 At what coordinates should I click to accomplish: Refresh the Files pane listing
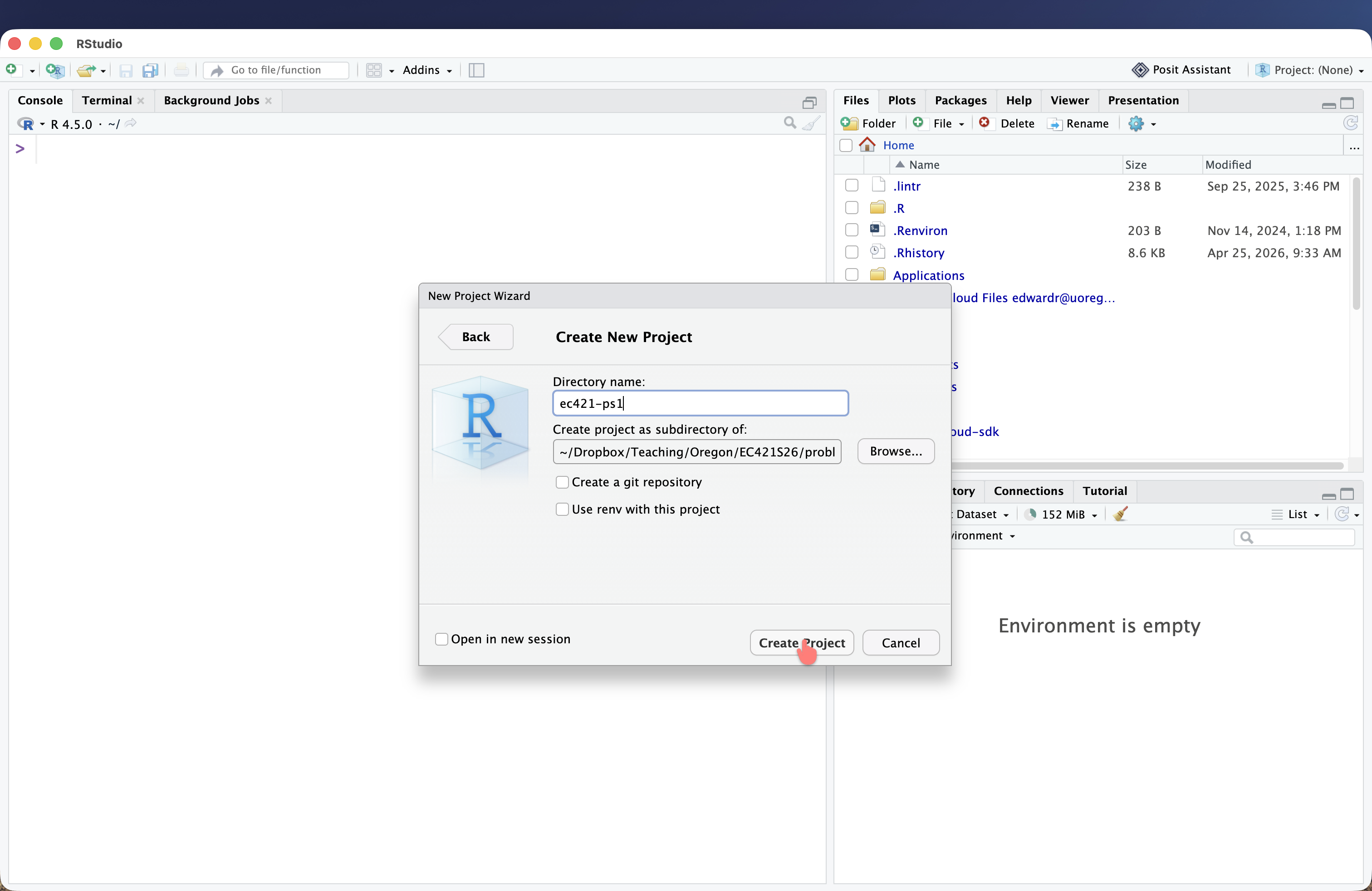[1350, 123]
